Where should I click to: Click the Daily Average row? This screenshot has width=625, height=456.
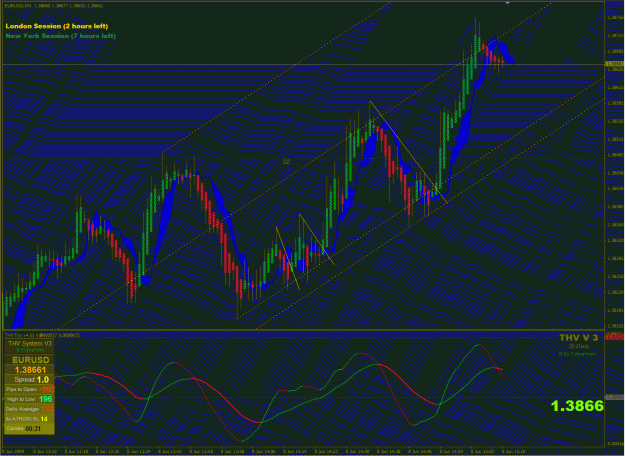pyautogui.click(x=30, y=409)
